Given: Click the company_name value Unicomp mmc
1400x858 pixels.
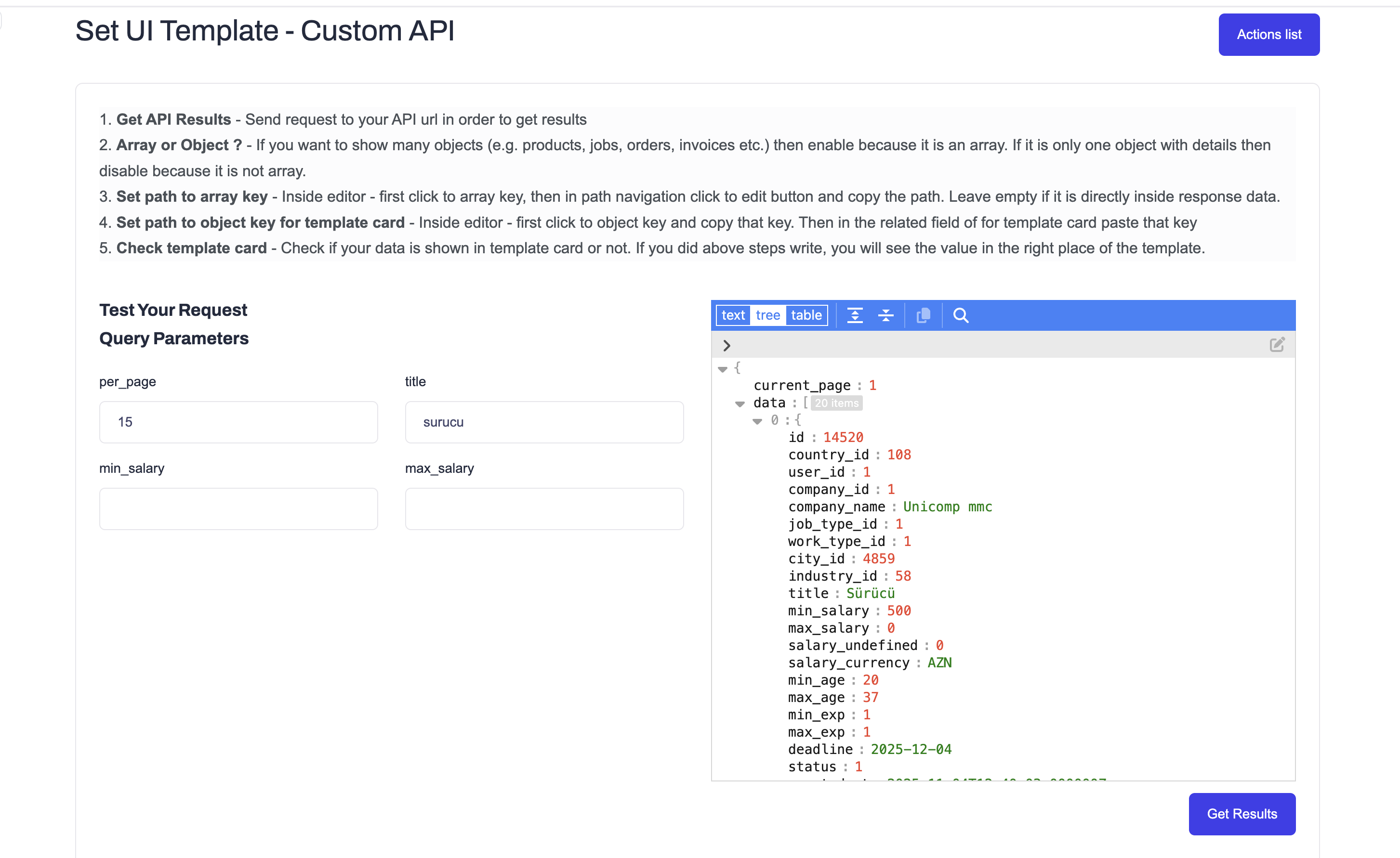Looking at the screenshot, I should [947, 507].
